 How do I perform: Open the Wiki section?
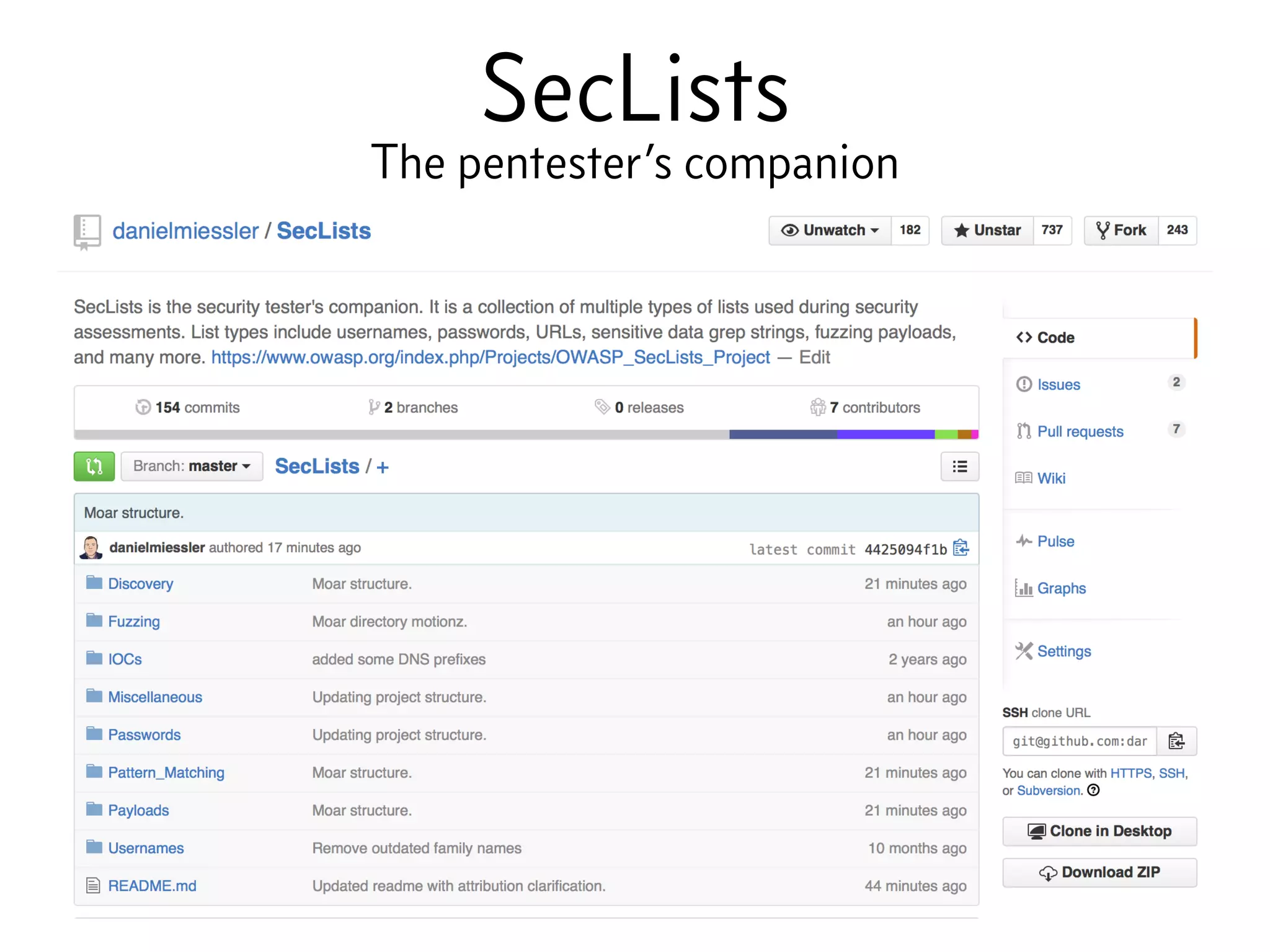(1051, 478)
